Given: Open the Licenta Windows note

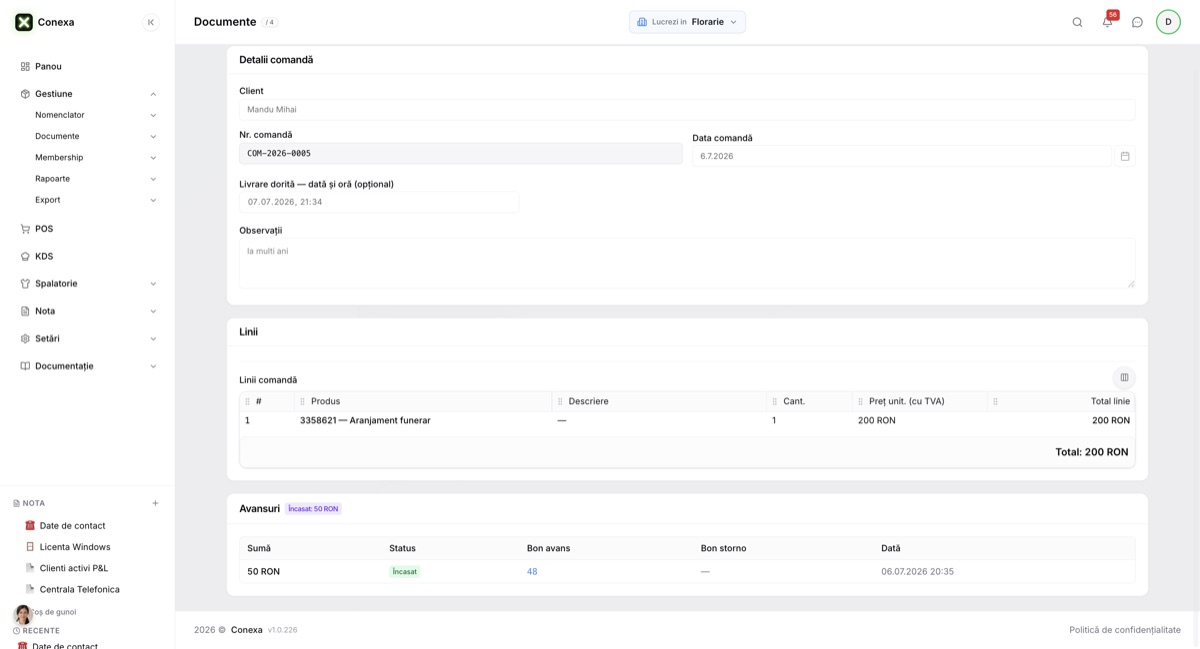Looking at the screenshot, I should (x=75, y=547).
